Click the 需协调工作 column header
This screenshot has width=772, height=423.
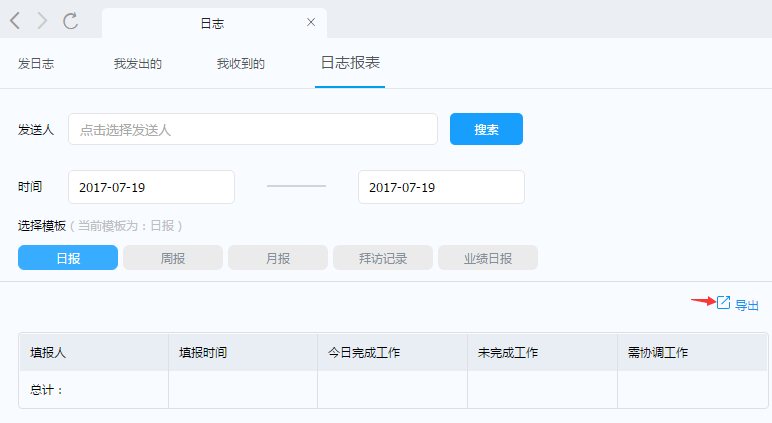pos(692,353)
